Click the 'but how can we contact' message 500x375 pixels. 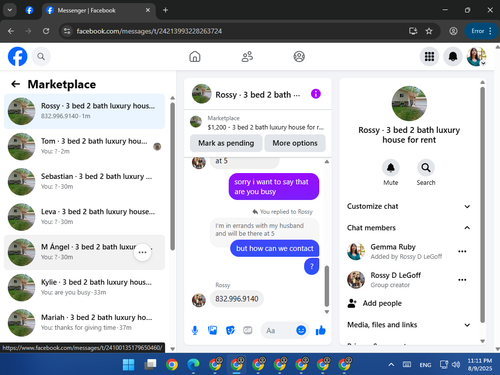click(x=275, y=248)
